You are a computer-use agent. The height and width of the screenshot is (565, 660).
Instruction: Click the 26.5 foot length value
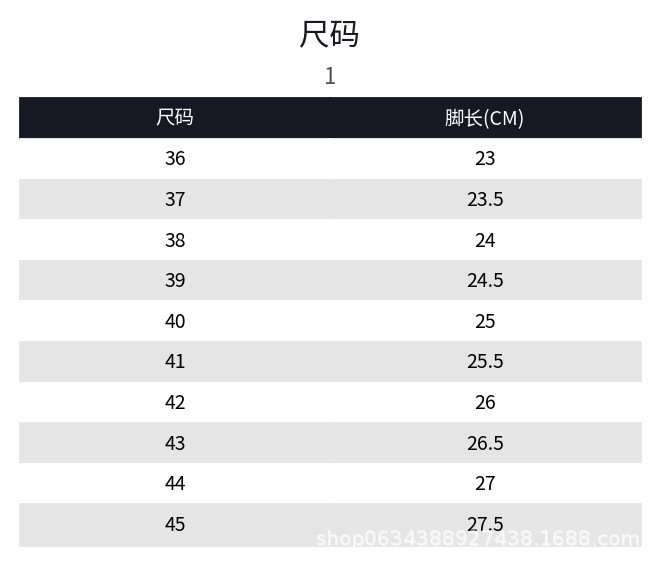tap(485, 442)
